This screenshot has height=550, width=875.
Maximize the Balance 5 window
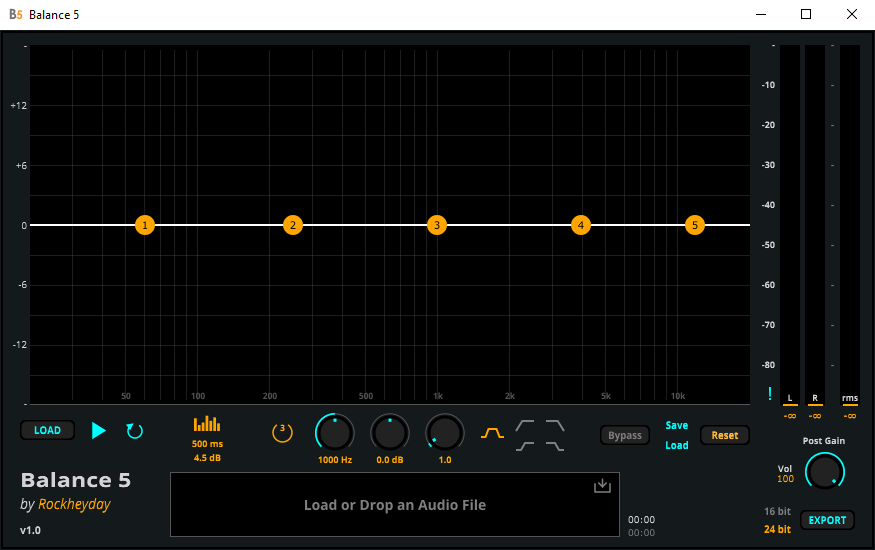click(x=806, y=14)
